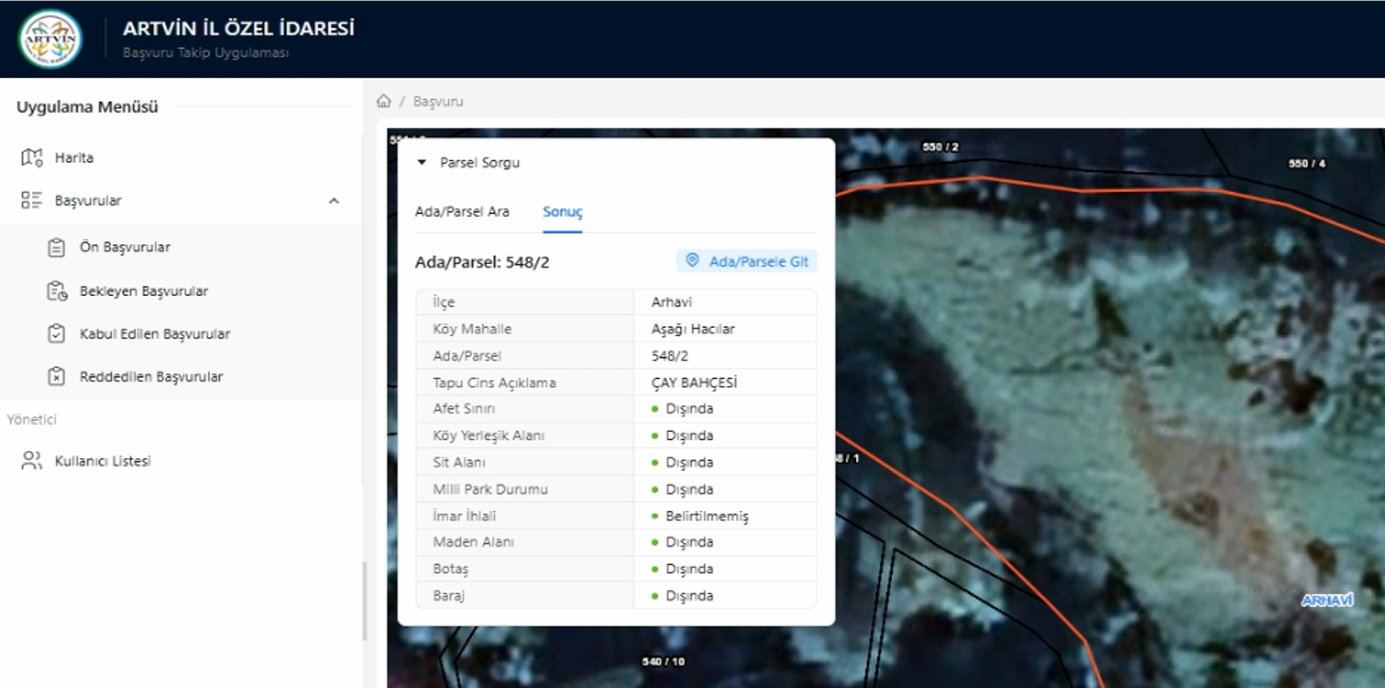Click the Kullanıcı Listesi users icon

coord(32,461)
